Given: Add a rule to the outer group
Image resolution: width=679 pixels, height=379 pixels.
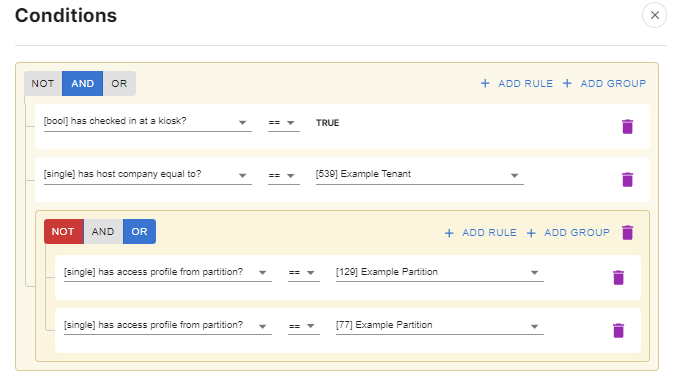Looking at the screenshot, I should point(517,84).
